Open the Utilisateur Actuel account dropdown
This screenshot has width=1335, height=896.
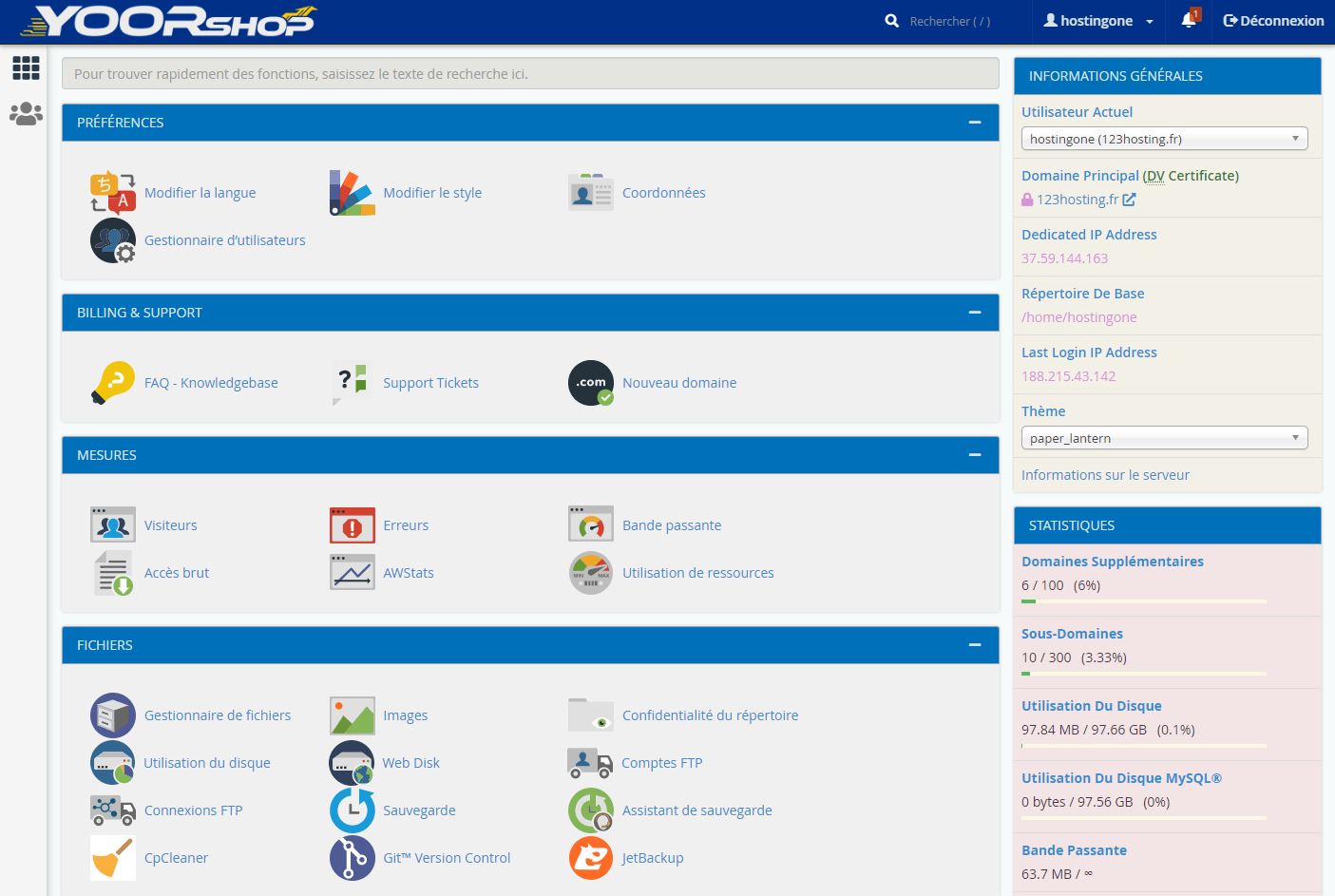click(x=1164, y=138)
